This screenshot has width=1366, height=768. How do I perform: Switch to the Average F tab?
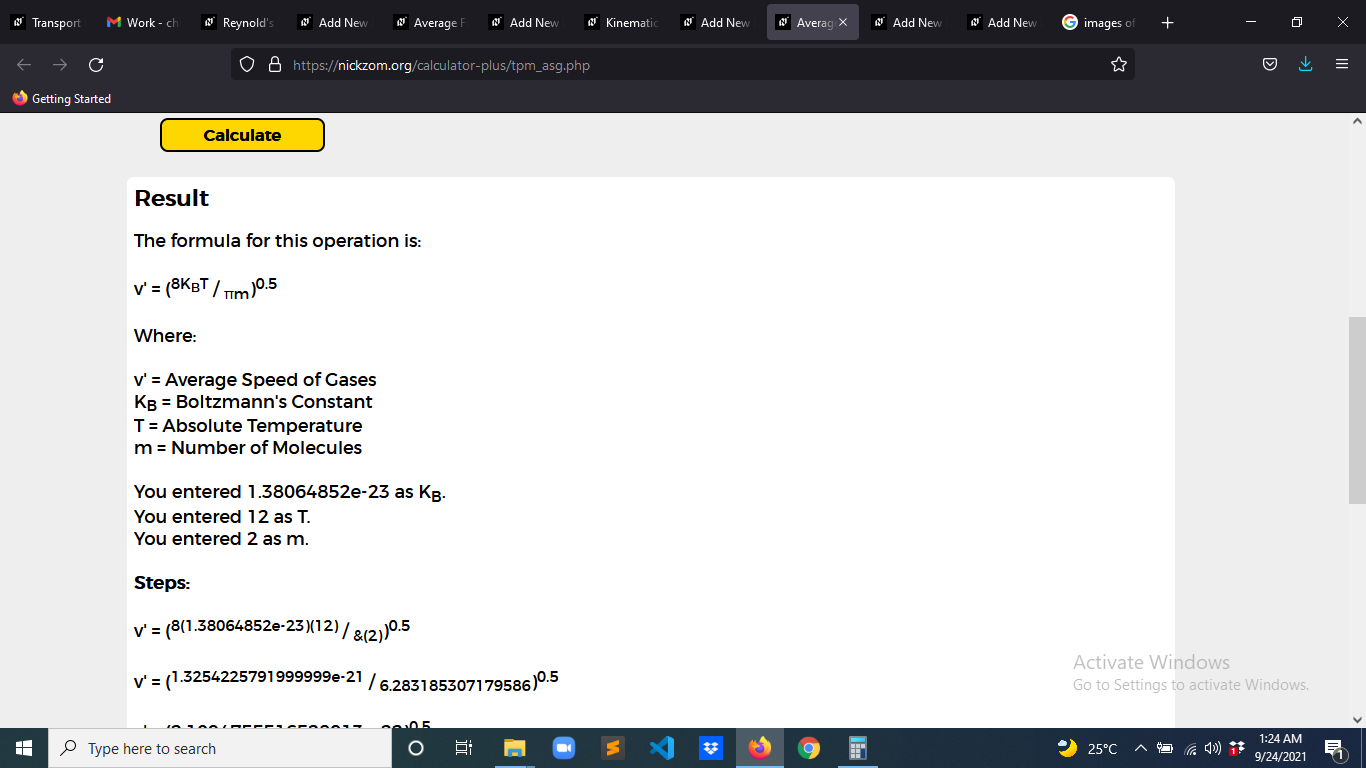click(430, 22)
